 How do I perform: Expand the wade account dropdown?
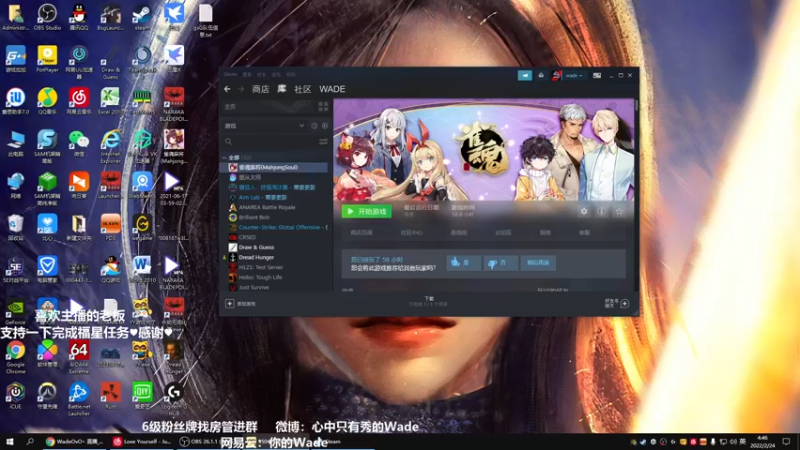click(x=573, y=76)
